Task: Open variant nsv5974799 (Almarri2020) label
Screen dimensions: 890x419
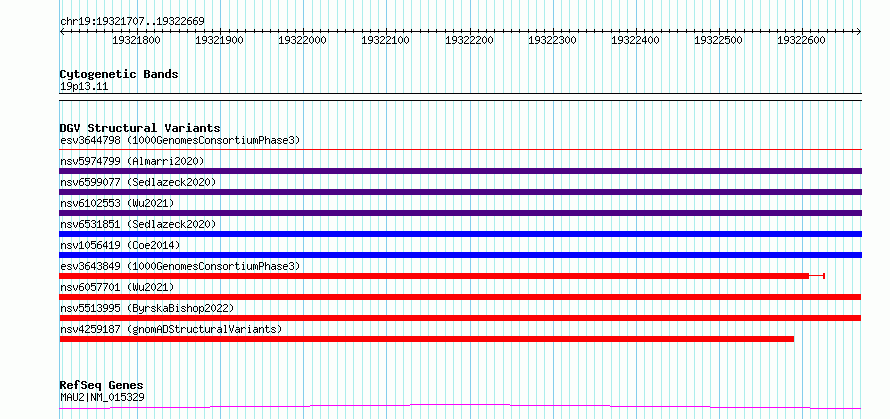Action: [x=132, y=161]
